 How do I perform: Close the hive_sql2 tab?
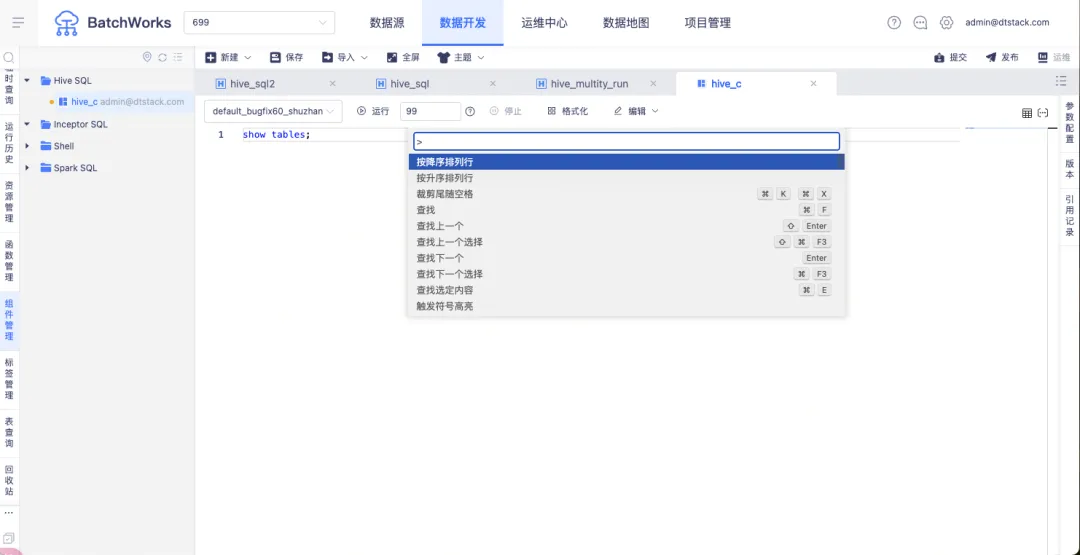[332, 83]
